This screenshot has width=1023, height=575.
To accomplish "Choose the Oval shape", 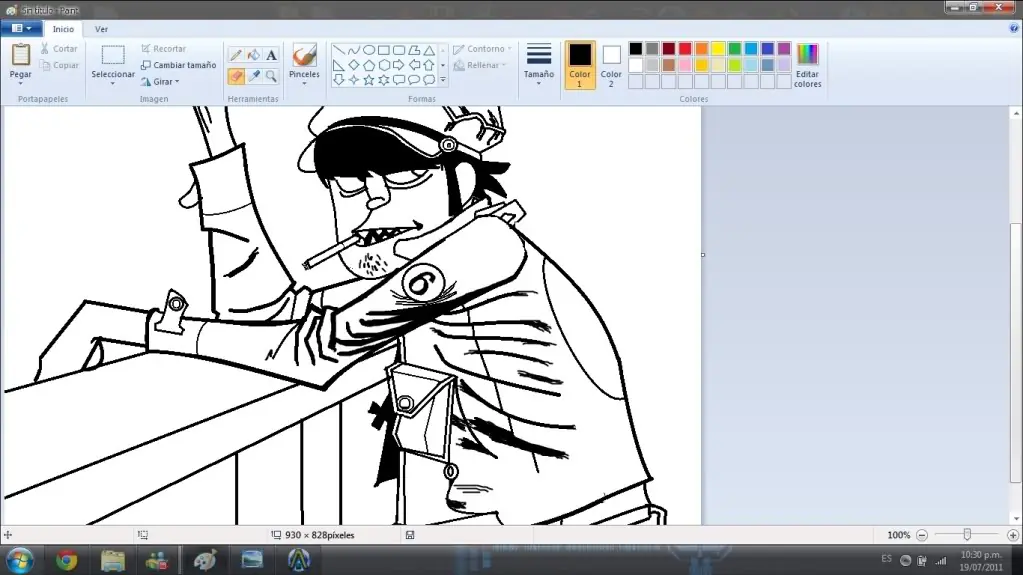I will [x=369, y=50].
